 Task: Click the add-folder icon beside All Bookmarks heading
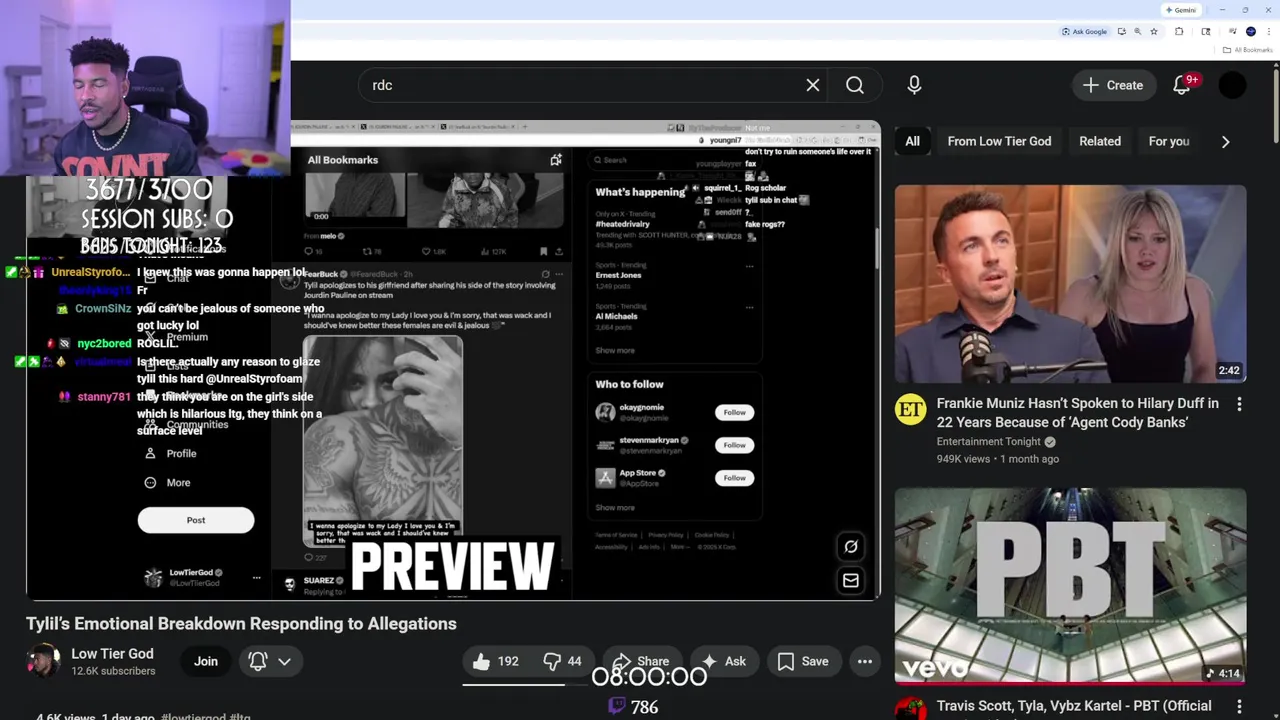pyautogui.click(x=556, y=160)
